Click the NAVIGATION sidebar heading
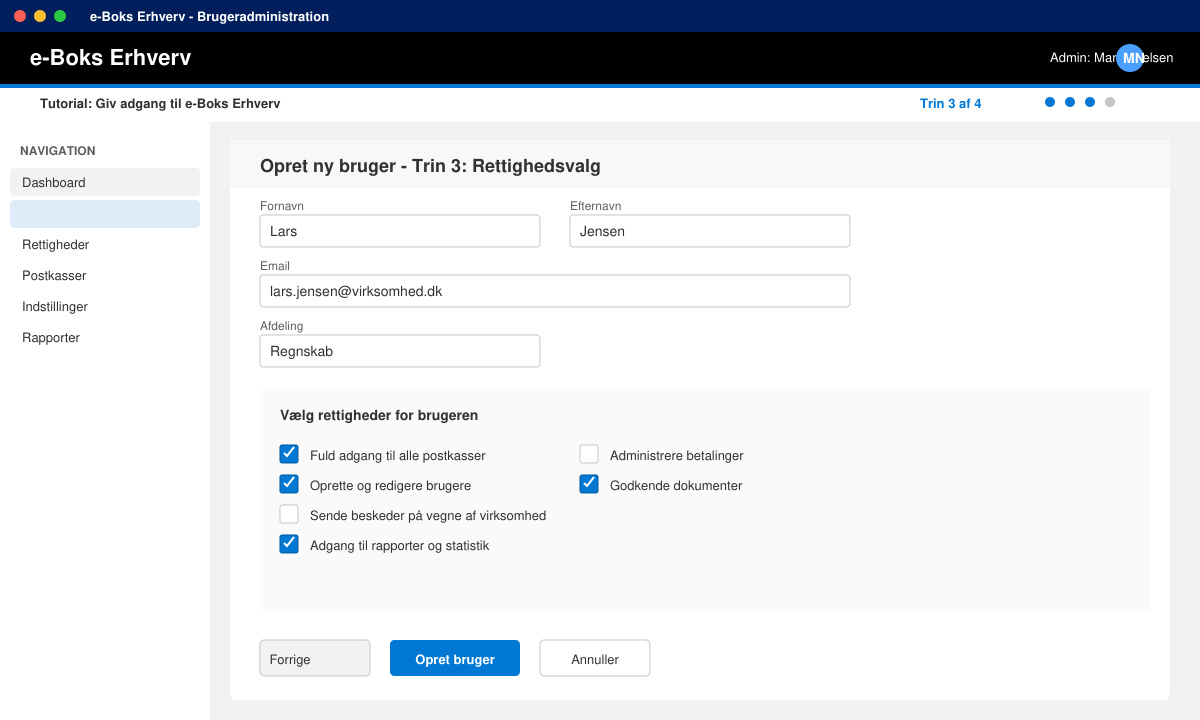The width and height of the screenshot is (1200, 720). click(x=58, y=151)
